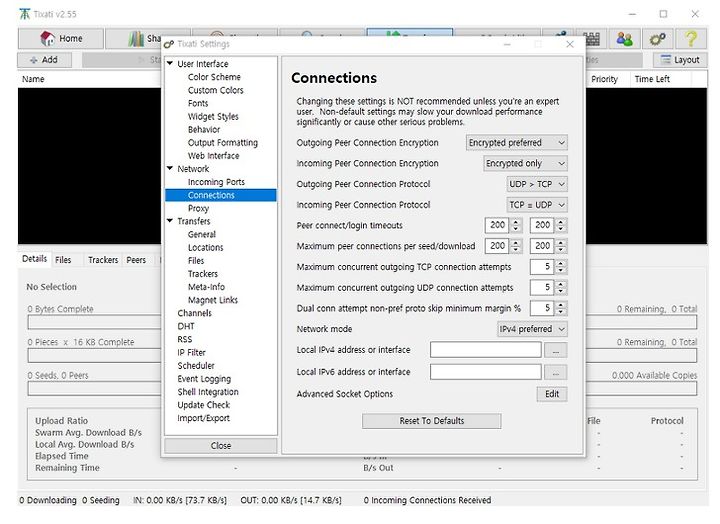
Task: Open Magnet Links settings page
Action: point(213,300)
